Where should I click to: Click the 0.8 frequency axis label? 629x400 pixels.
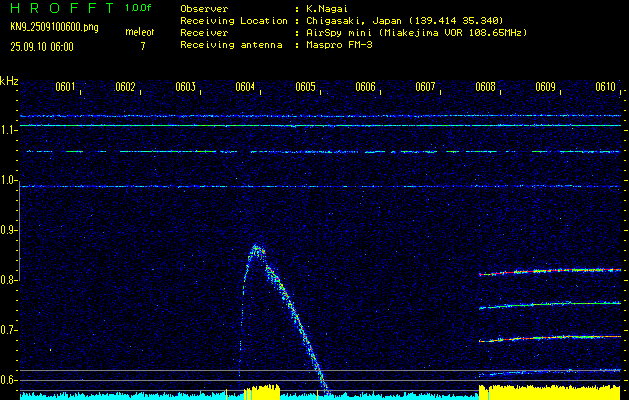pyautogui.click(x=8, y=280)
